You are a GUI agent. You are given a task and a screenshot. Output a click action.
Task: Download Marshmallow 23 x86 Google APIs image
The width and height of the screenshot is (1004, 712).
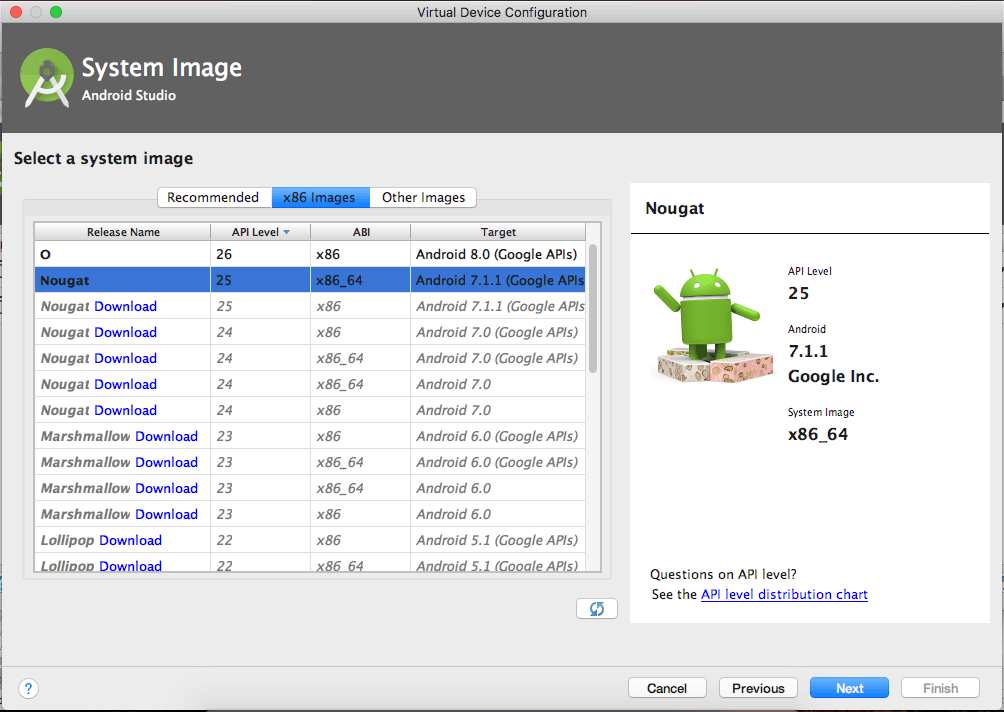click(x=166, y=436)
